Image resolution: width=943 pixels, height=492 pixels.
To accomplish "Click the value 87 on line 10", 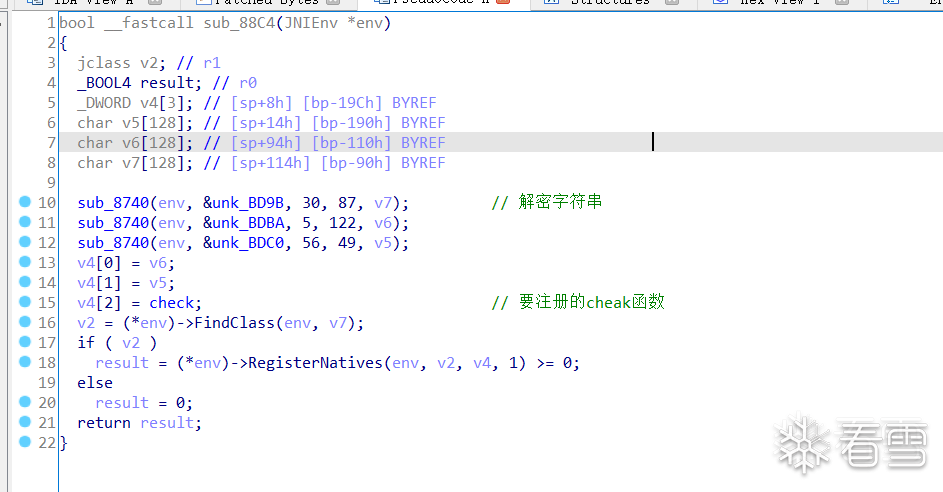I will (347, 203).
